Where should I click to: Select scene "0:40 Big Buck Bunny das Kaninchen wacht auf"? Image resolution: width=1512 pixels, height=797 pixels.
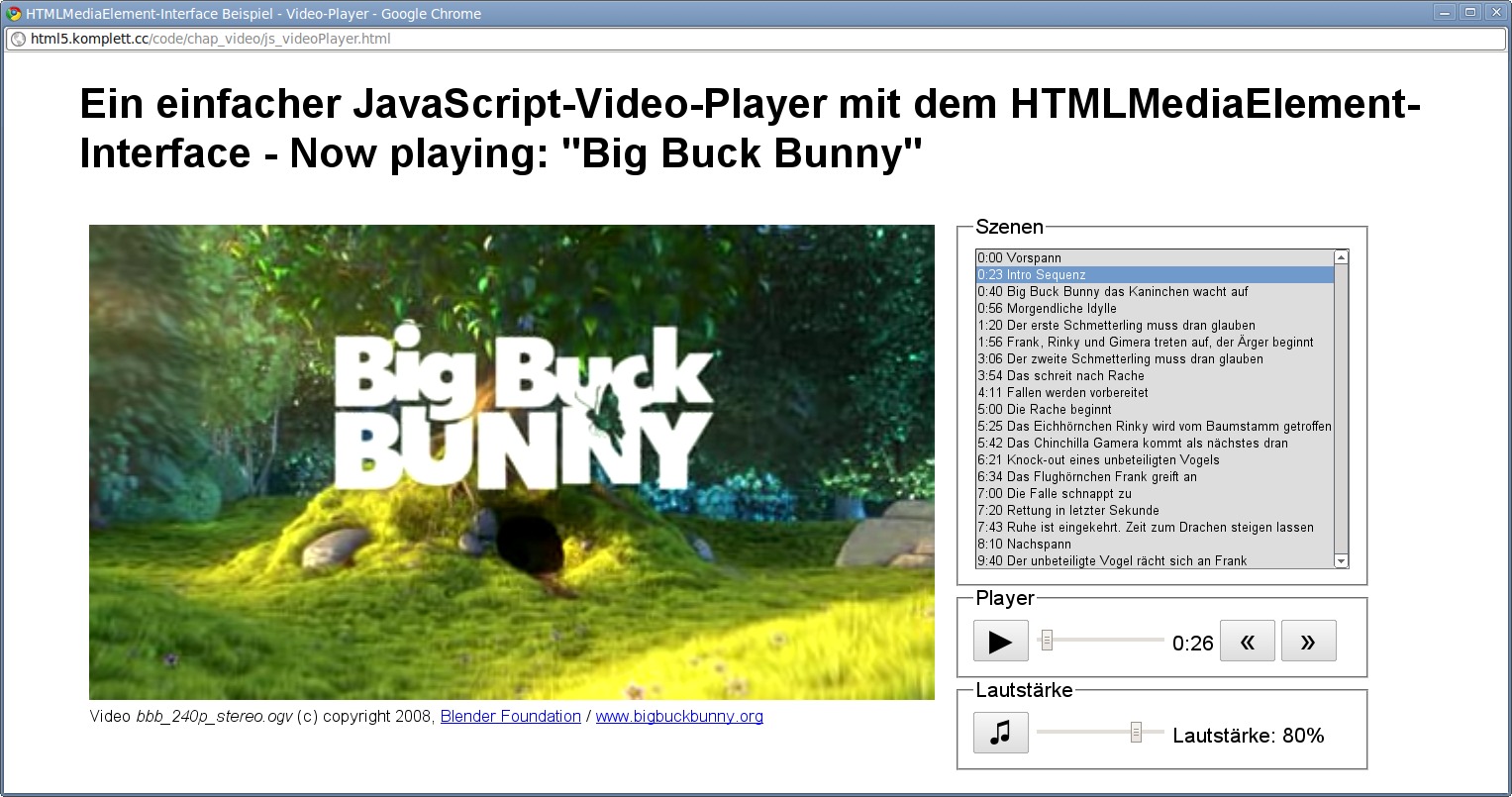coord(1127,291)
